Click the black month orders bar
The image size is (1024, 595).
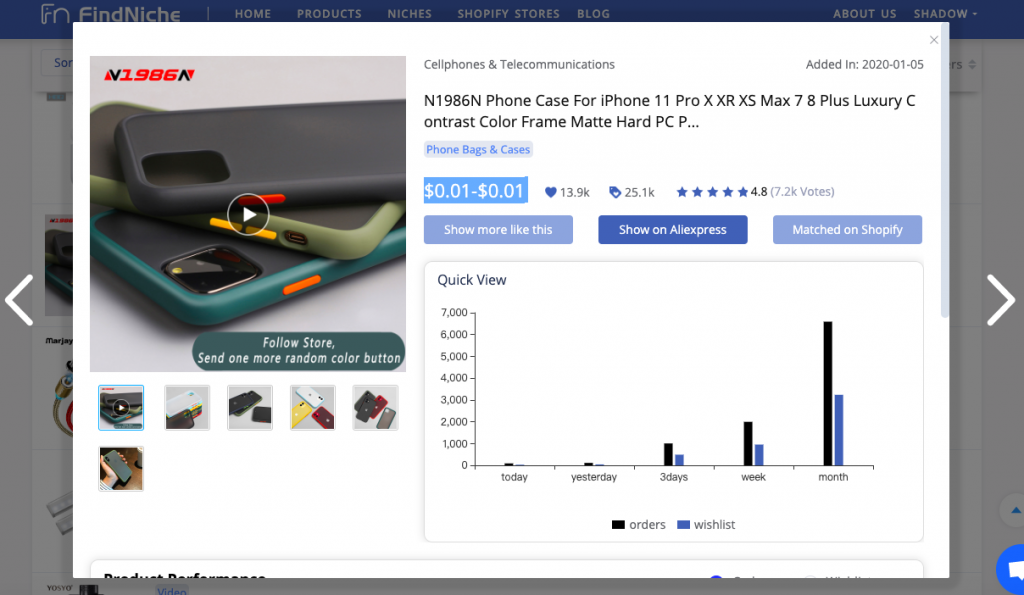coord(827,393)
